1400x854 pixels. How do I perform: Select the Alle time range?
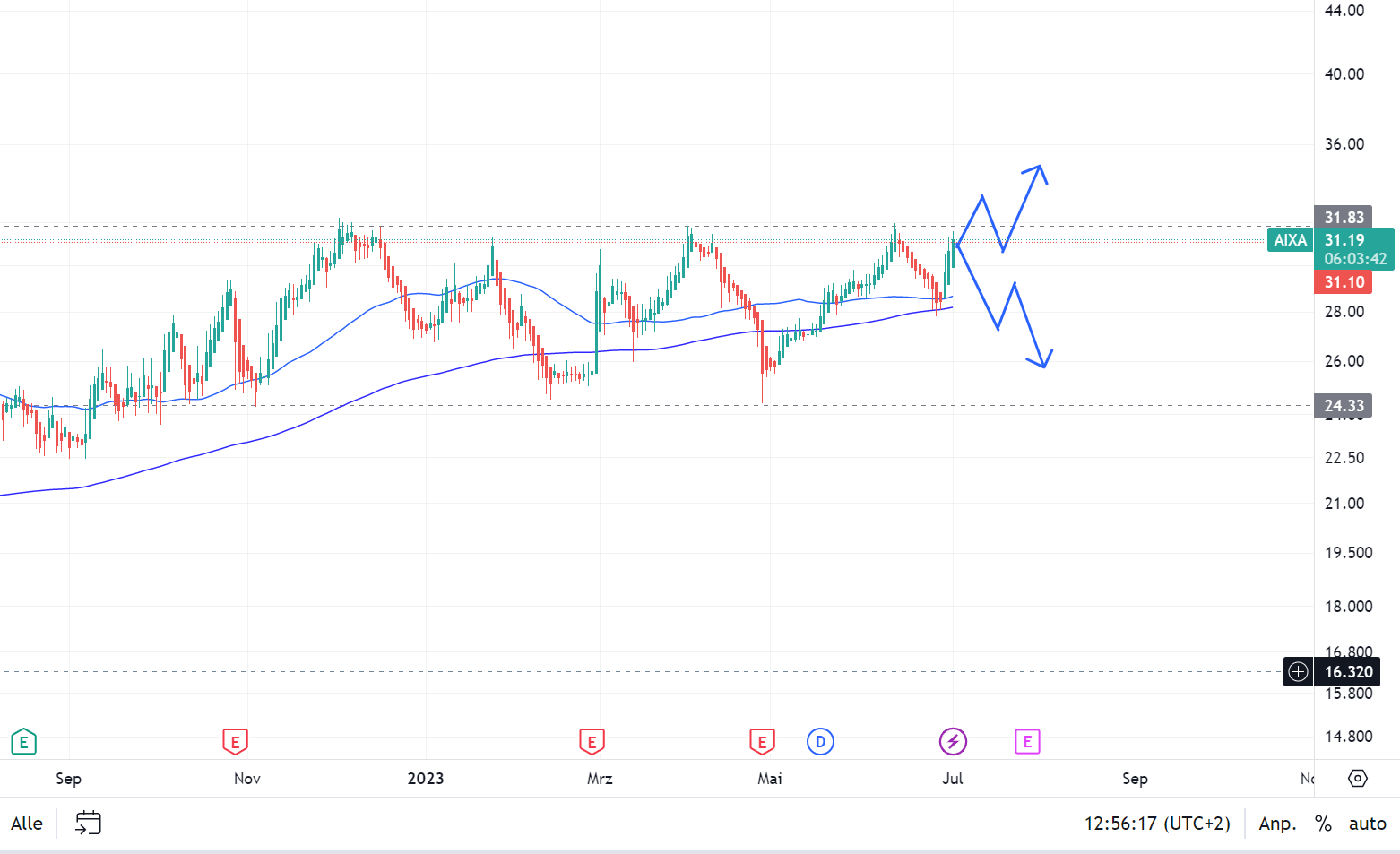27,824
